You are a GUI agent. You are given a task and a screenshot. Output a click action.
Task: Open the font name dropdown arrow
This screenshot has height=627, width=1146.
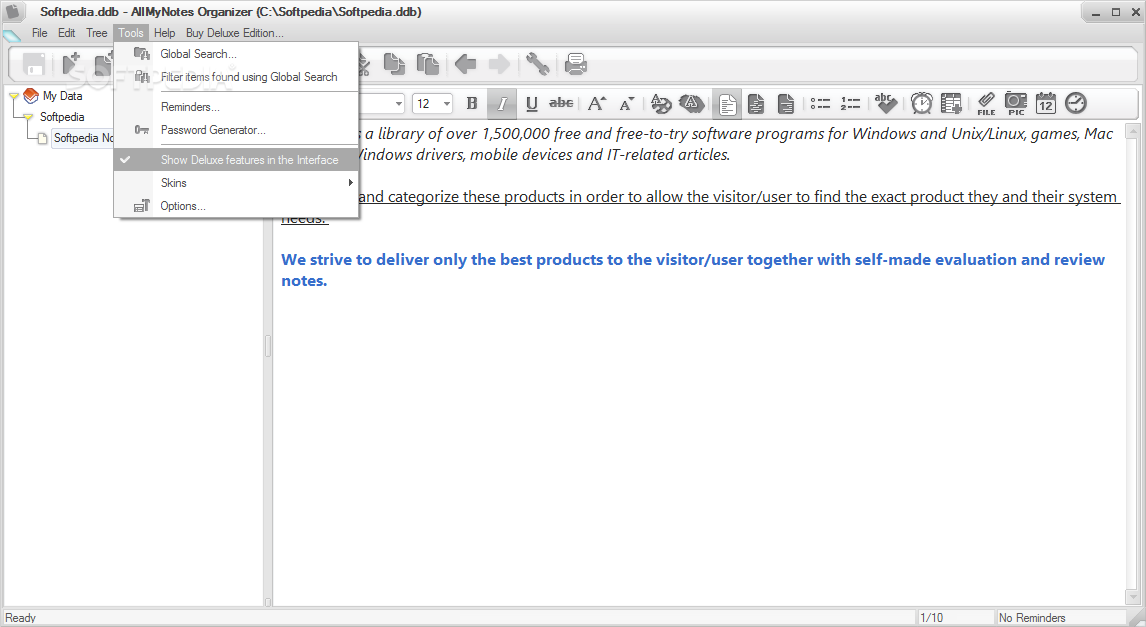398,104
